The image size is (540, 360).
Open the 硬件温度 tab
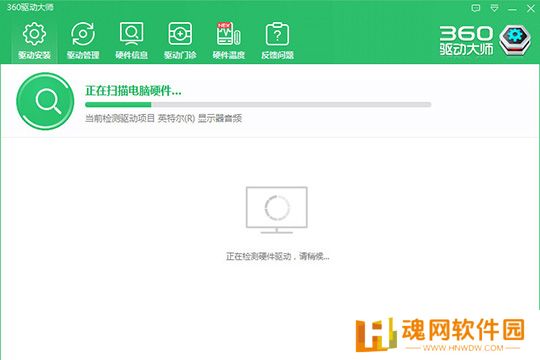(x=229, y=41)
